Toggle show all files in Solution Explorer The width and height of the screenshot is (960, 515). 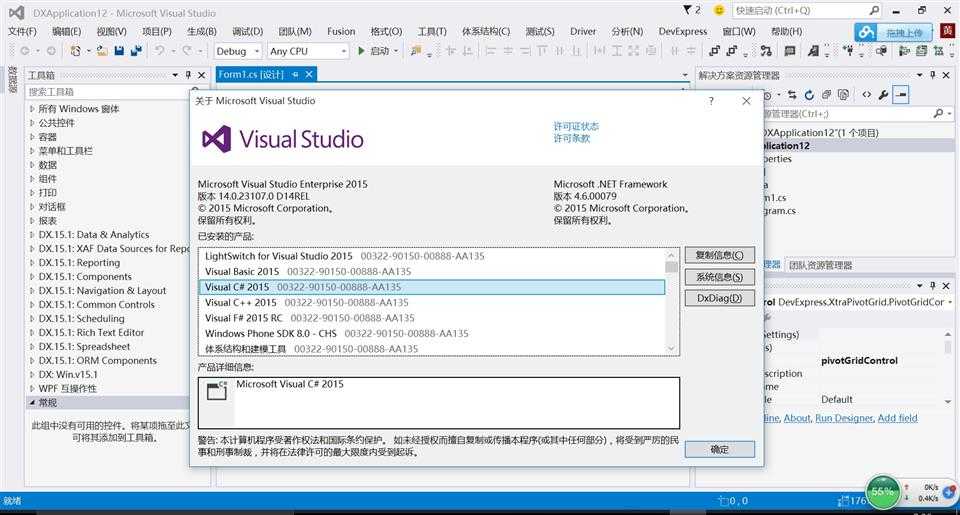click(x=844, y=95)
